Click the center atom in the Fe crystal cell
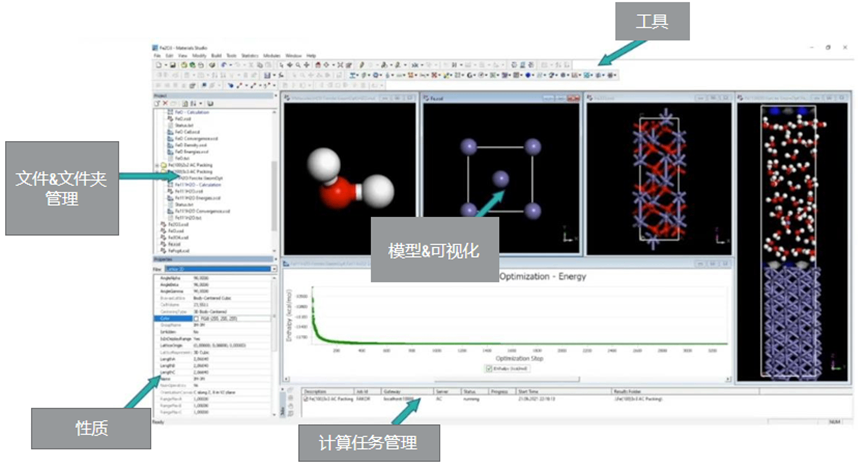Viewport: 865px width, 467px height. click(501, 177)
